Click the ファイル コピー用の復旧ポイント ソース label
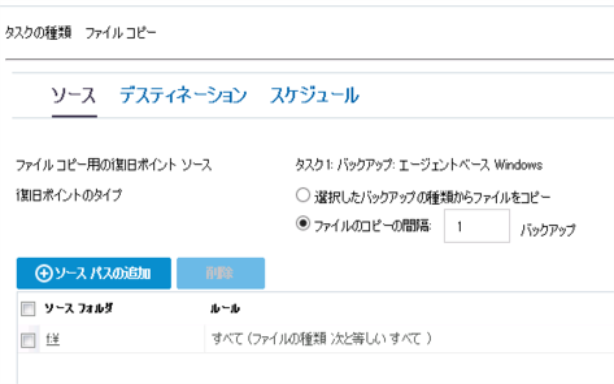Image resolution: width=614 pixels, height=384 pixels. [114, 165]
